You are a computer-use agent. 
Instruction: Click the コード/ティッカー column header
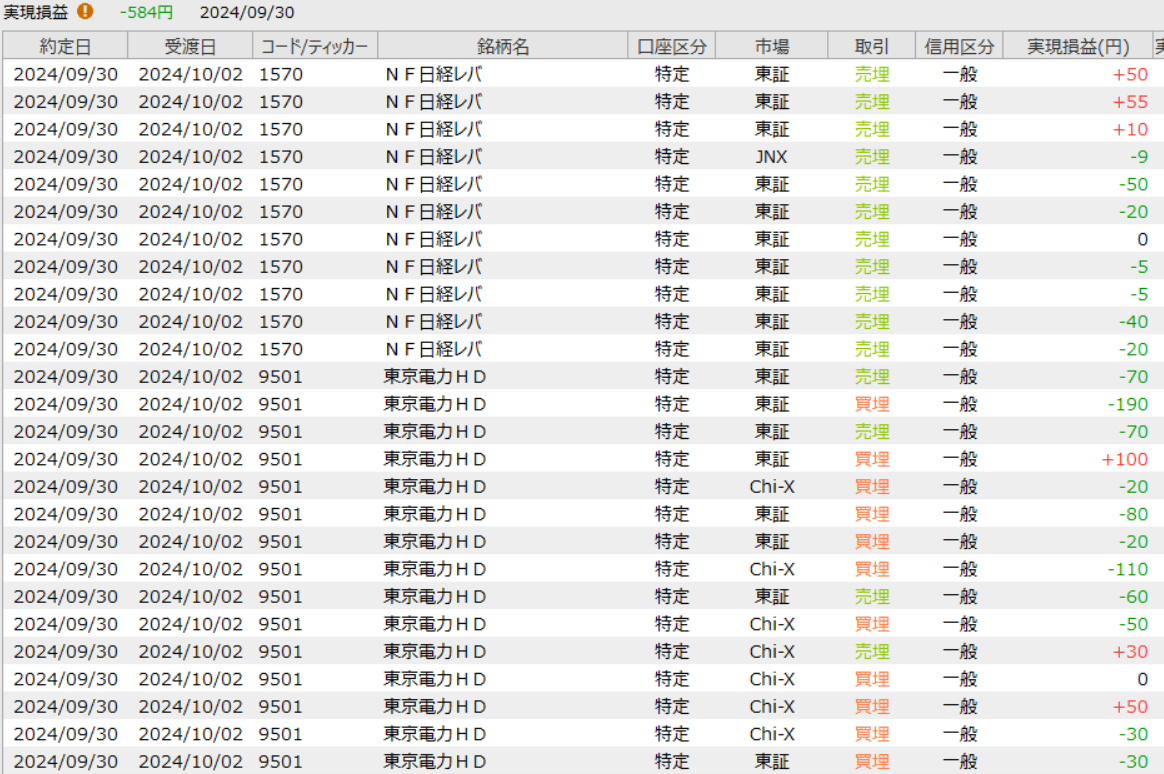tap(315, 46)
